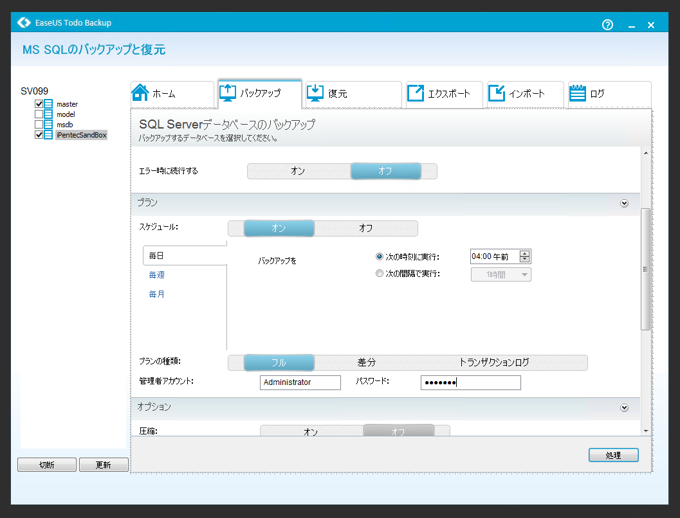680x518 pixels.
Task: Click the オプション section header
Action: pos(385,407)
